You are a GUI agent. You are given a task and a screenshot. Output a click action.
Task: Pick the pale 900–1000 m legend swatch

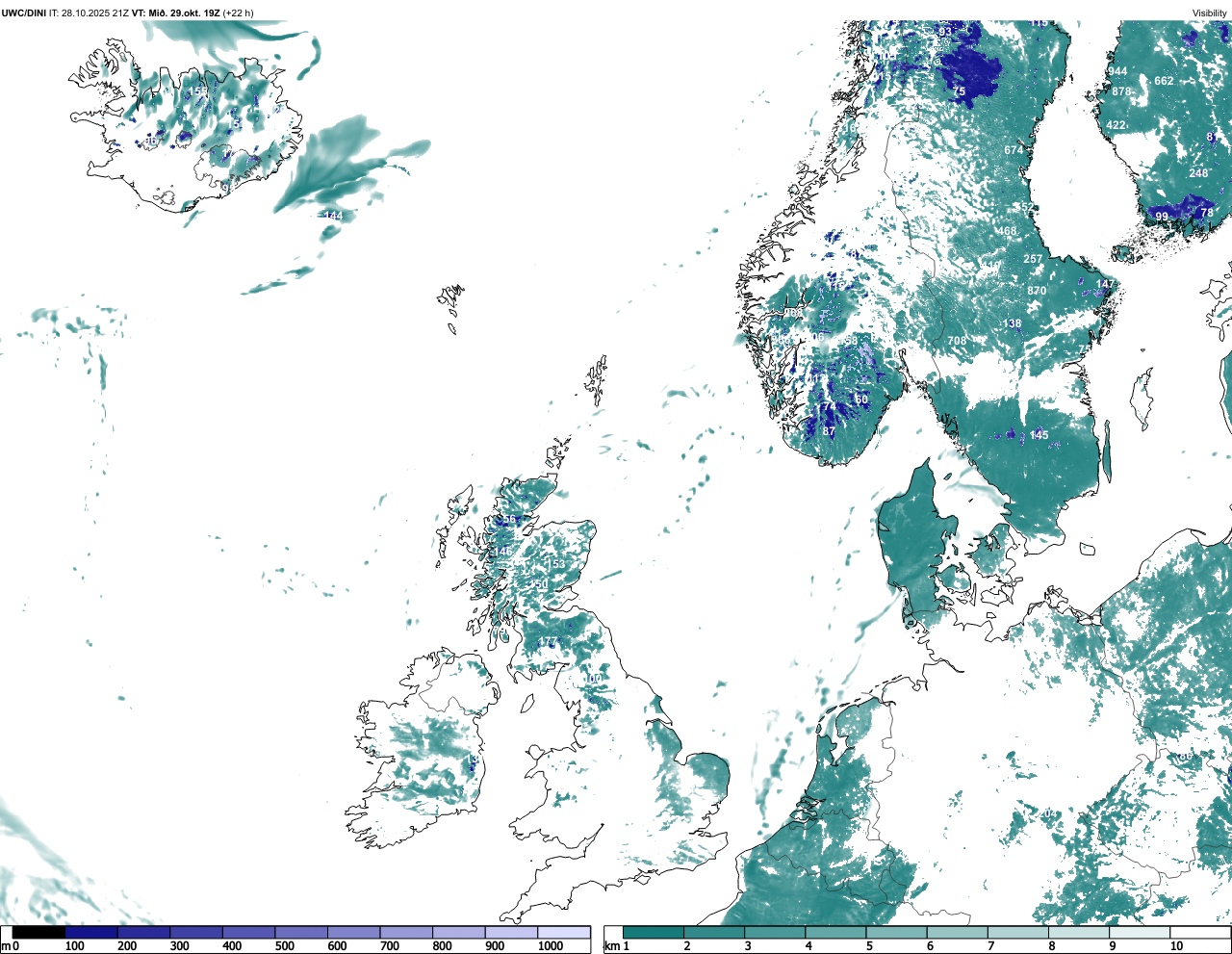[x=511, y=932]
